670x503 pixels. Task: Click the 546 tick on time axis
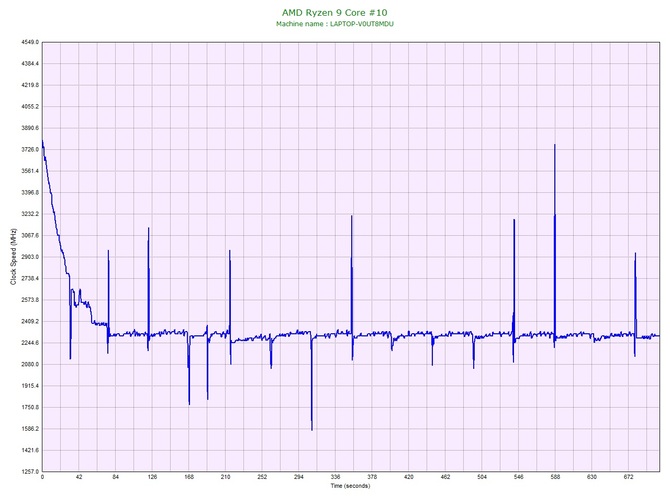coord(519,477)
